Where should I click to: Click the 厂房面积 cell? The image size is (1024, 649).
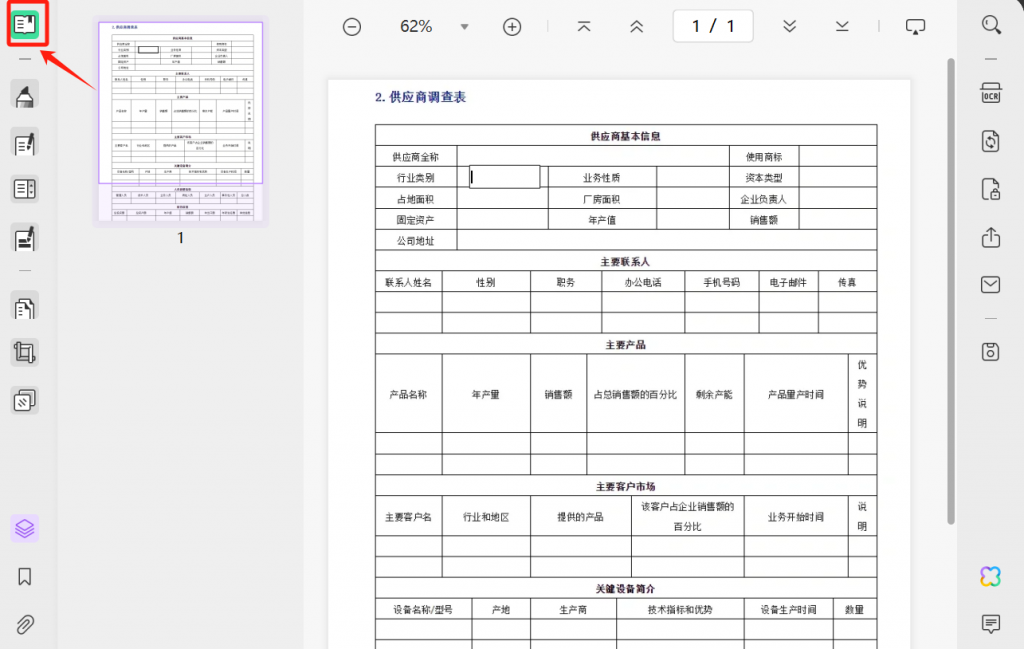tap(602, 199)
